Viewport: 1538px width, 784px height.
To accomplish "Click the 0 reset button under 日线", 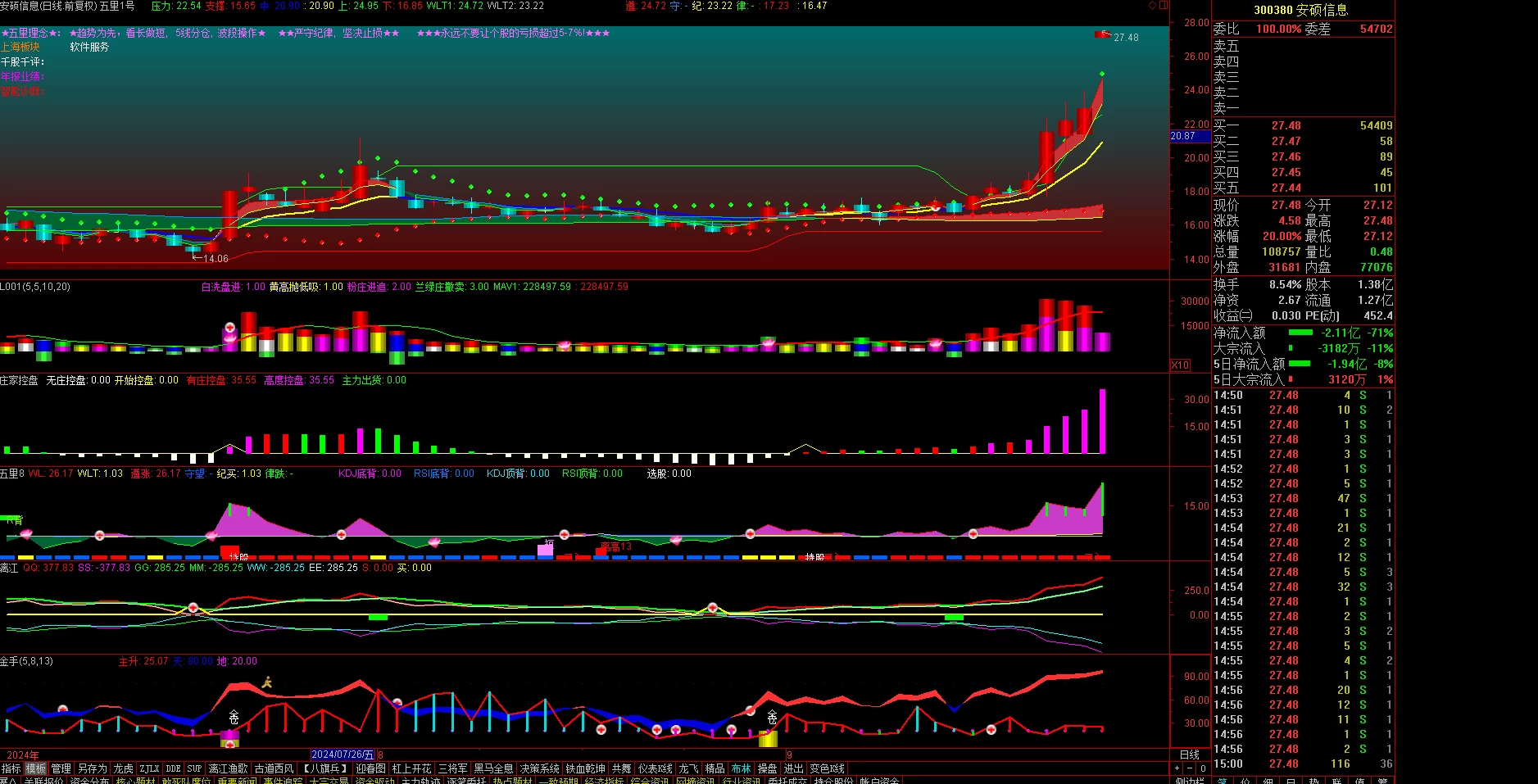I will [x=1203, y=768].
